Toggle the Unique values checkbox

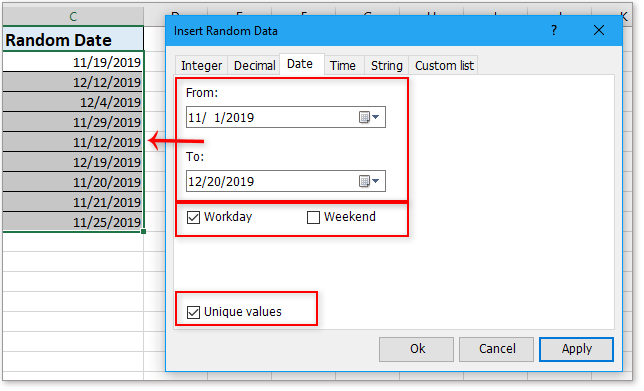193,312
